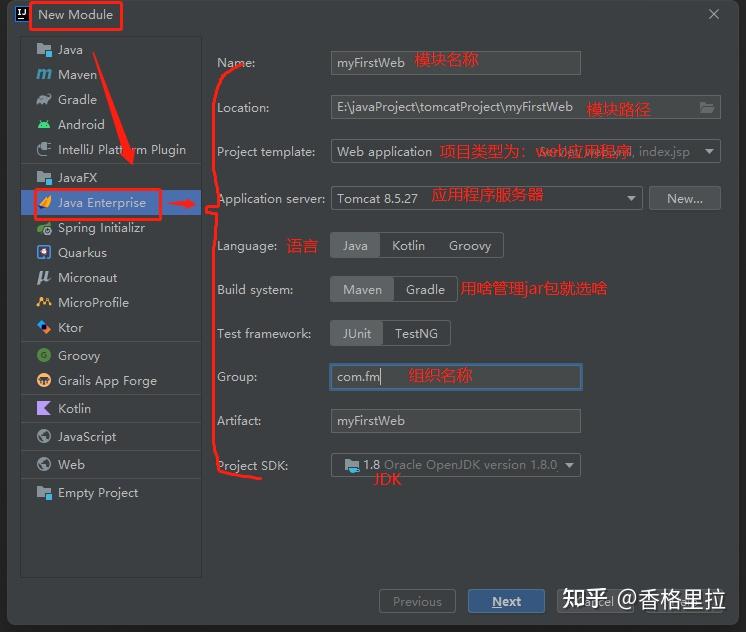Select Java Enterprise module type
Image resolution: width=746 pixels, height=632 pixels.
111,203
